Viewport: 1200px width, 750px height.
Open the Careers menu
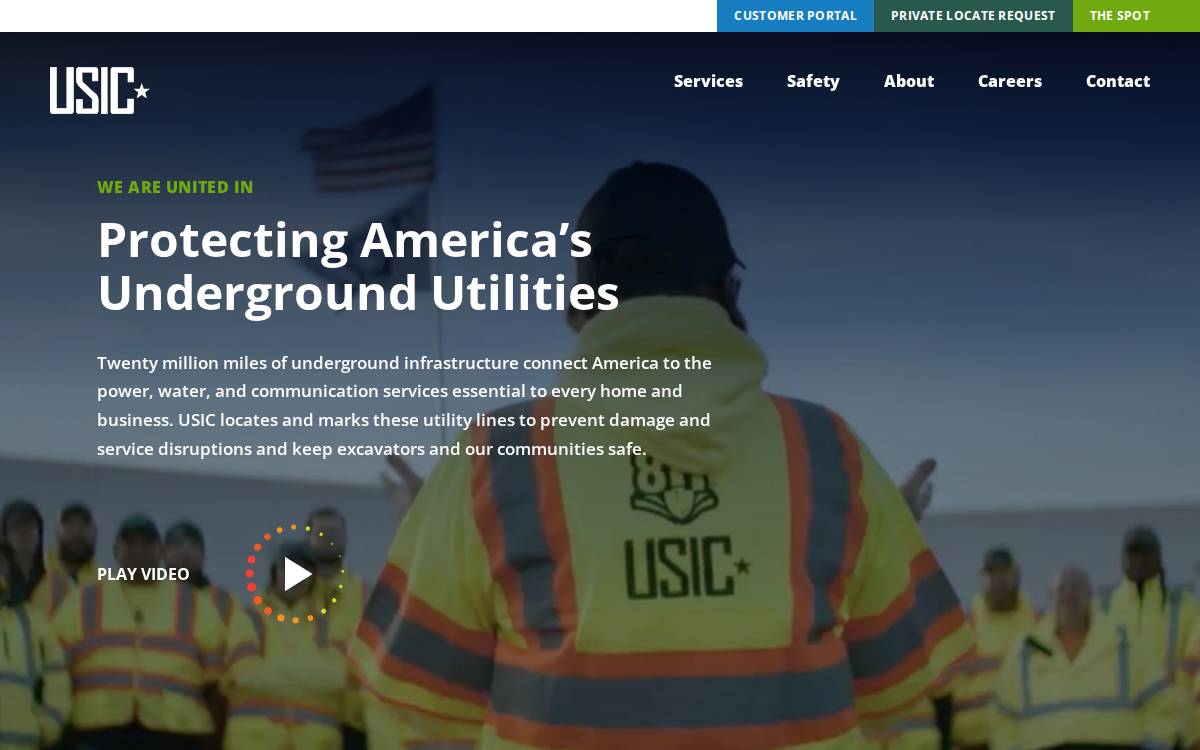(x=1010, y=81)
